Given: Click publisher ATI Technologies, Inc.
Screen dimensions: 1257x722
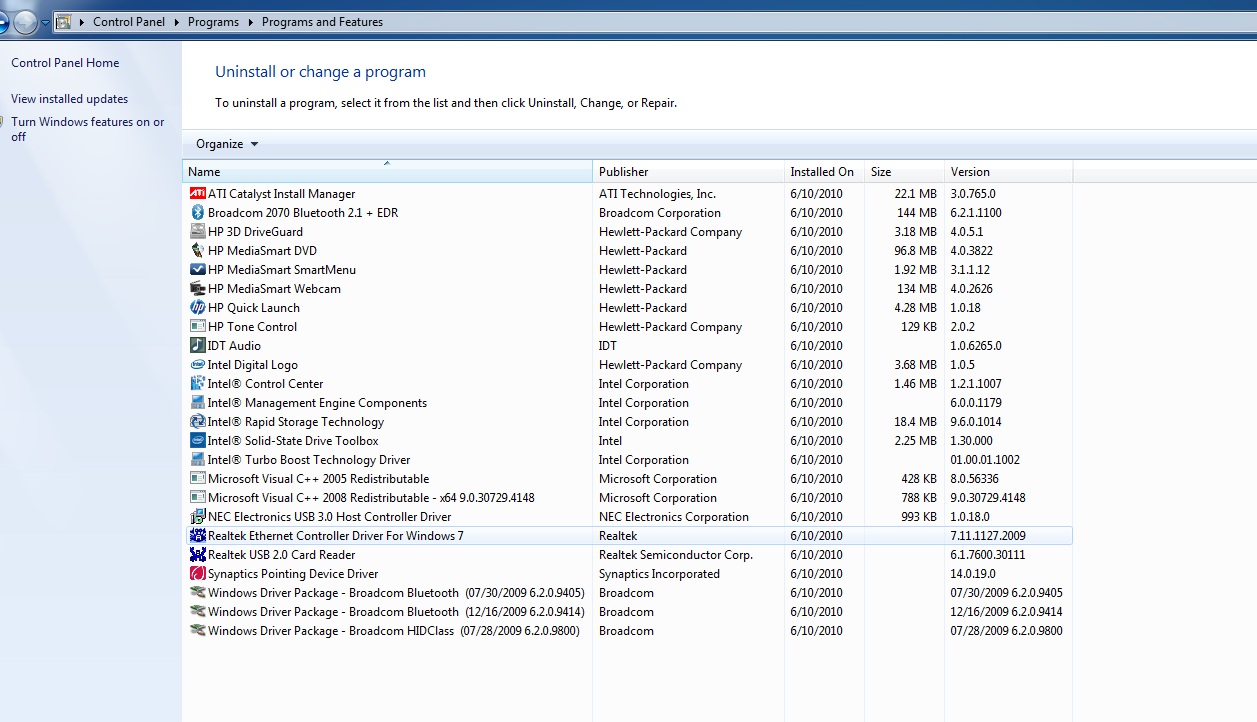Looking at the screenshot, I should click(657, 194).
